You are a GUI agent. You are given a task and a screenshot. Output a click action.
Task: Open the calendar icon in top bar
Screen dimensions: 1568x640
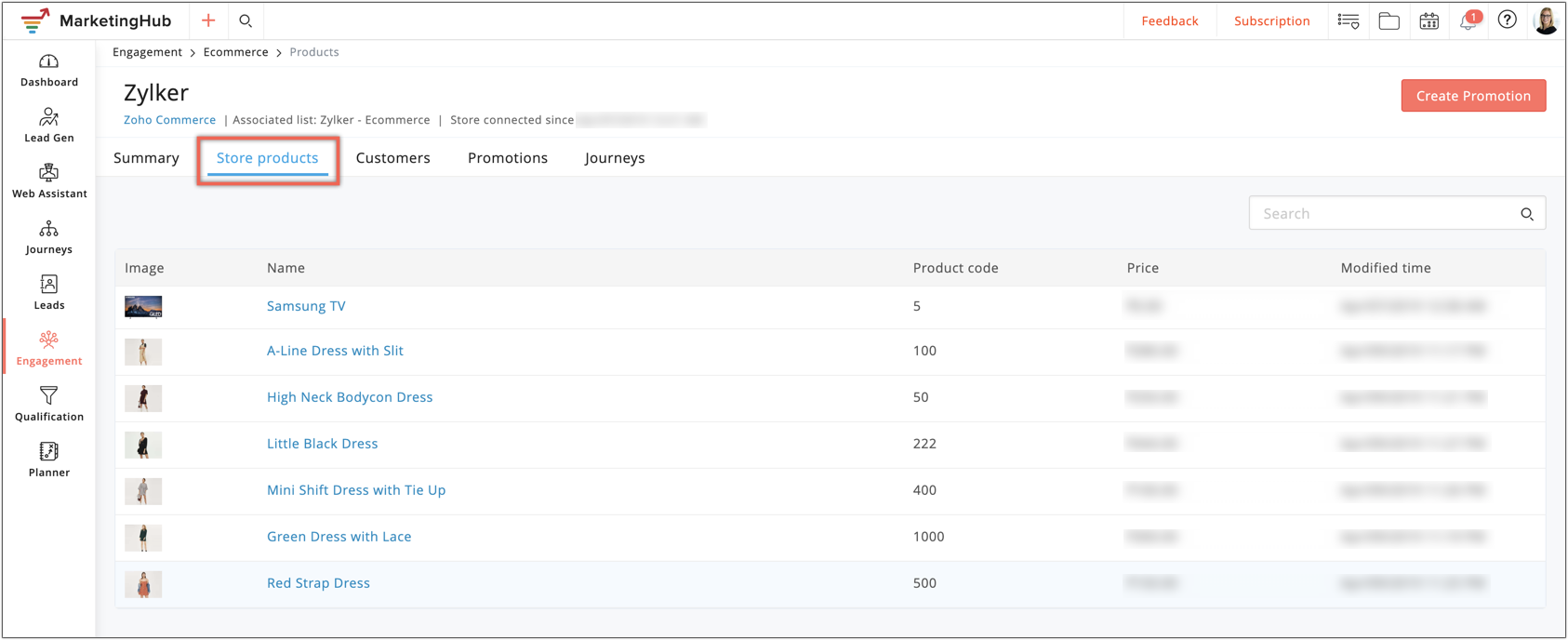pos(1429,20)
